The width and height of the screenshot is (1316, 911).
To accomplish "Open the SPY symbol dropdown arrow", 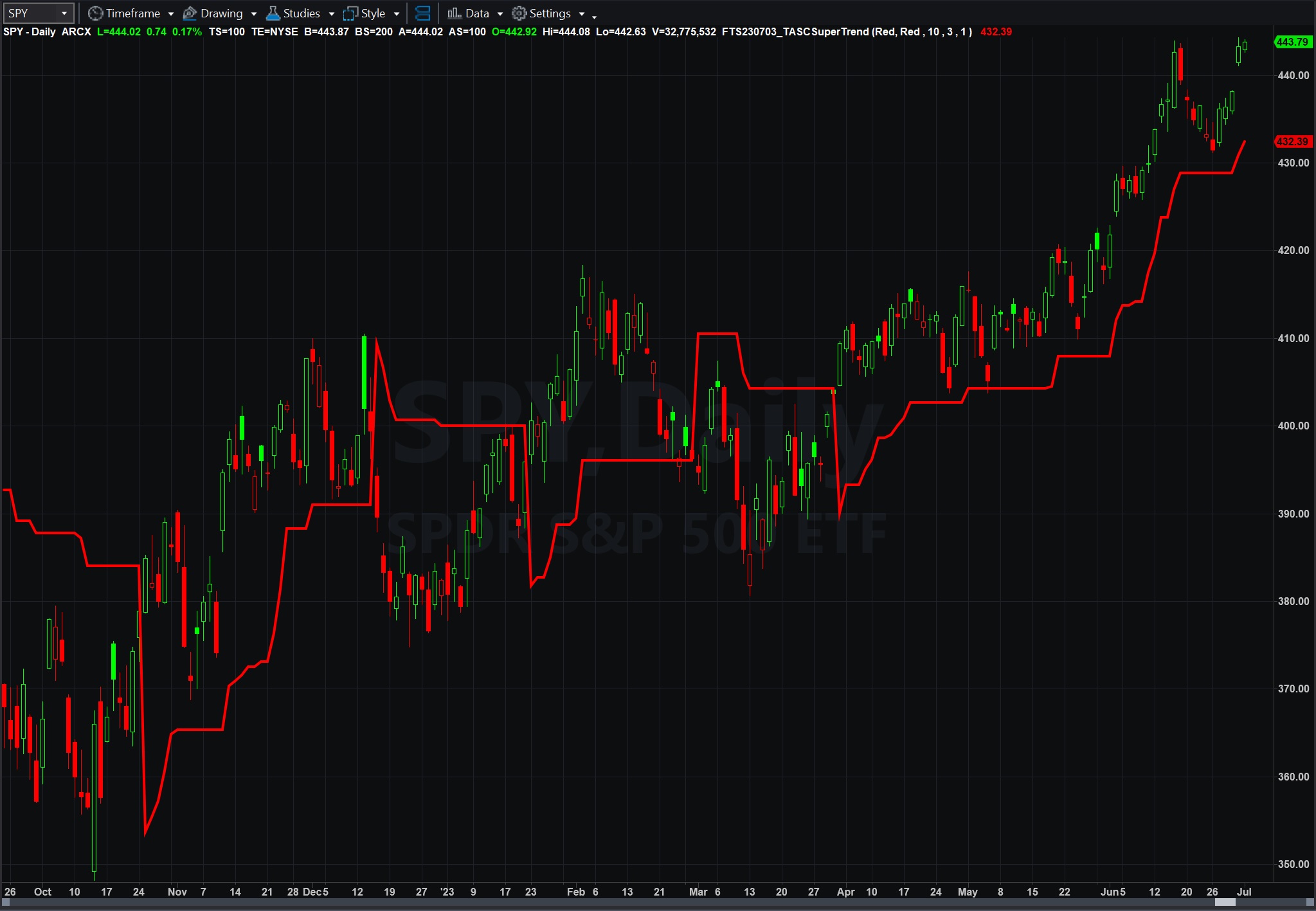I will click(x=64, y=14).
